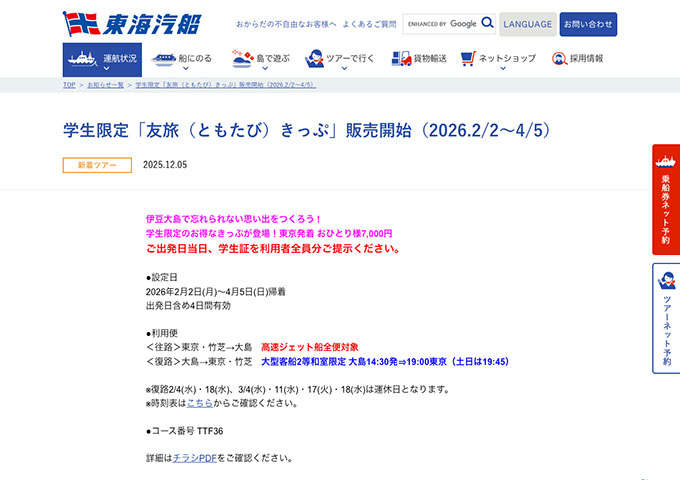Expand chevron under ネットショップ

click(503, 69)
